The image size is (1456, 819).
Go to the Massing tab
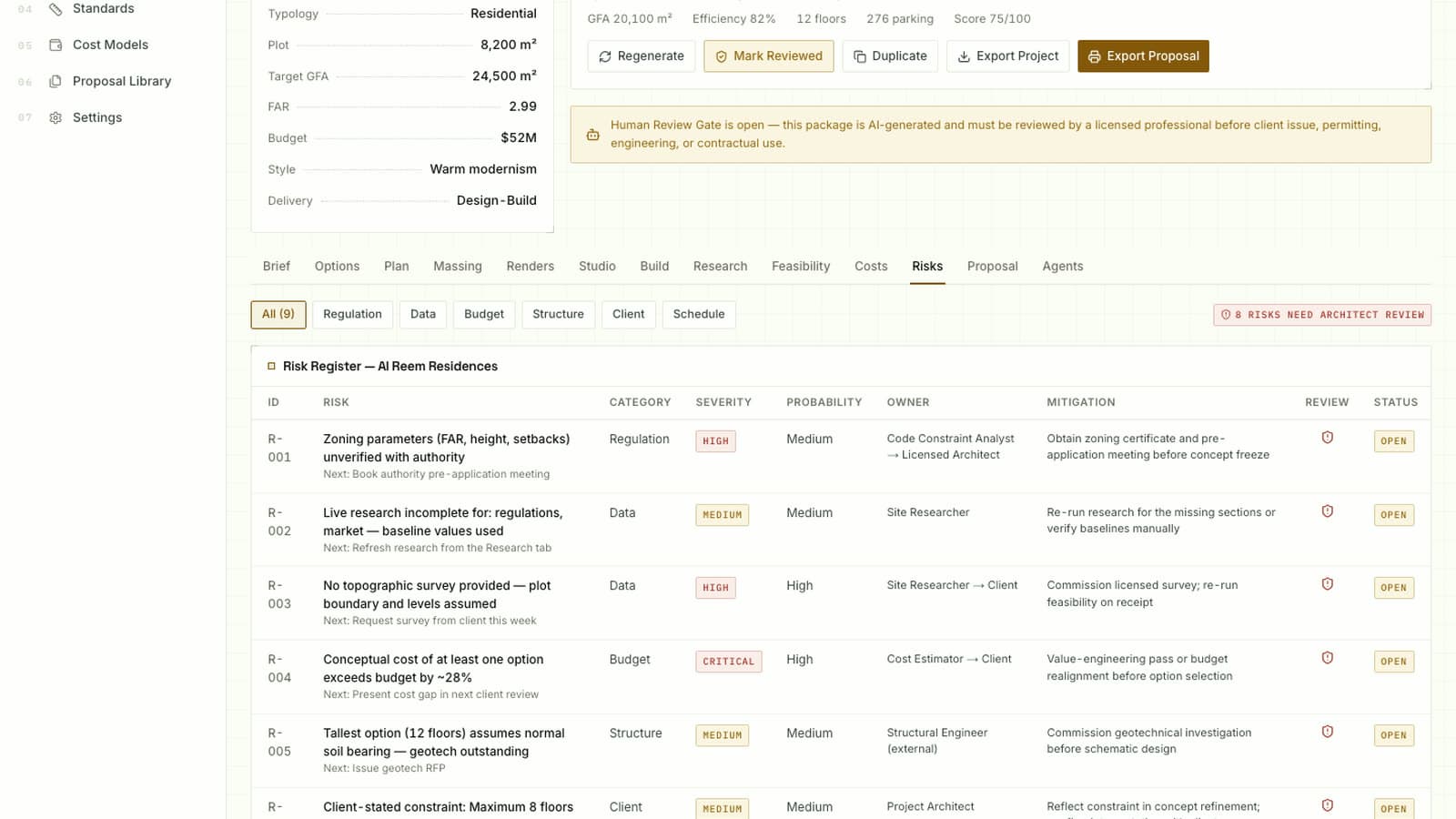[458, 267]
